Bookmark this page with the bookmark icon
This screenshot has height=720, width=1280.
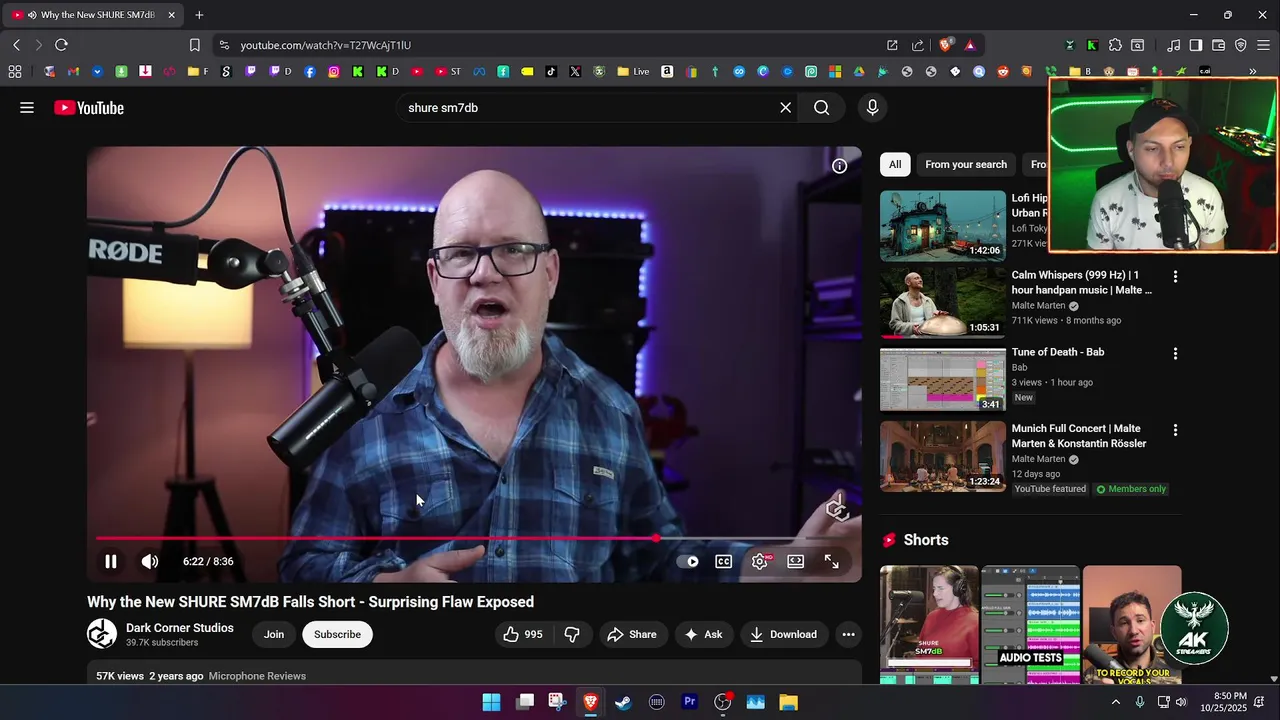pos(195,45)
